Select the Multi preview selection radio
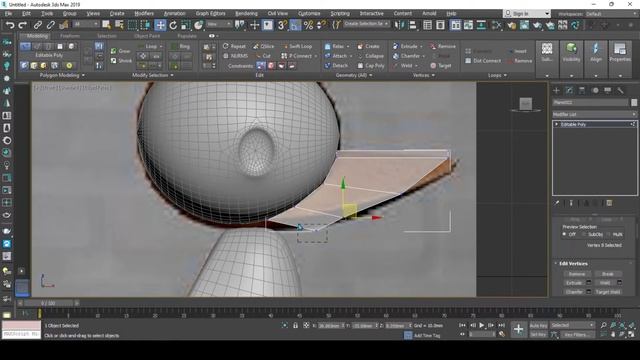Viewport: 640px width, 360px height. click(x=609, y=234)
